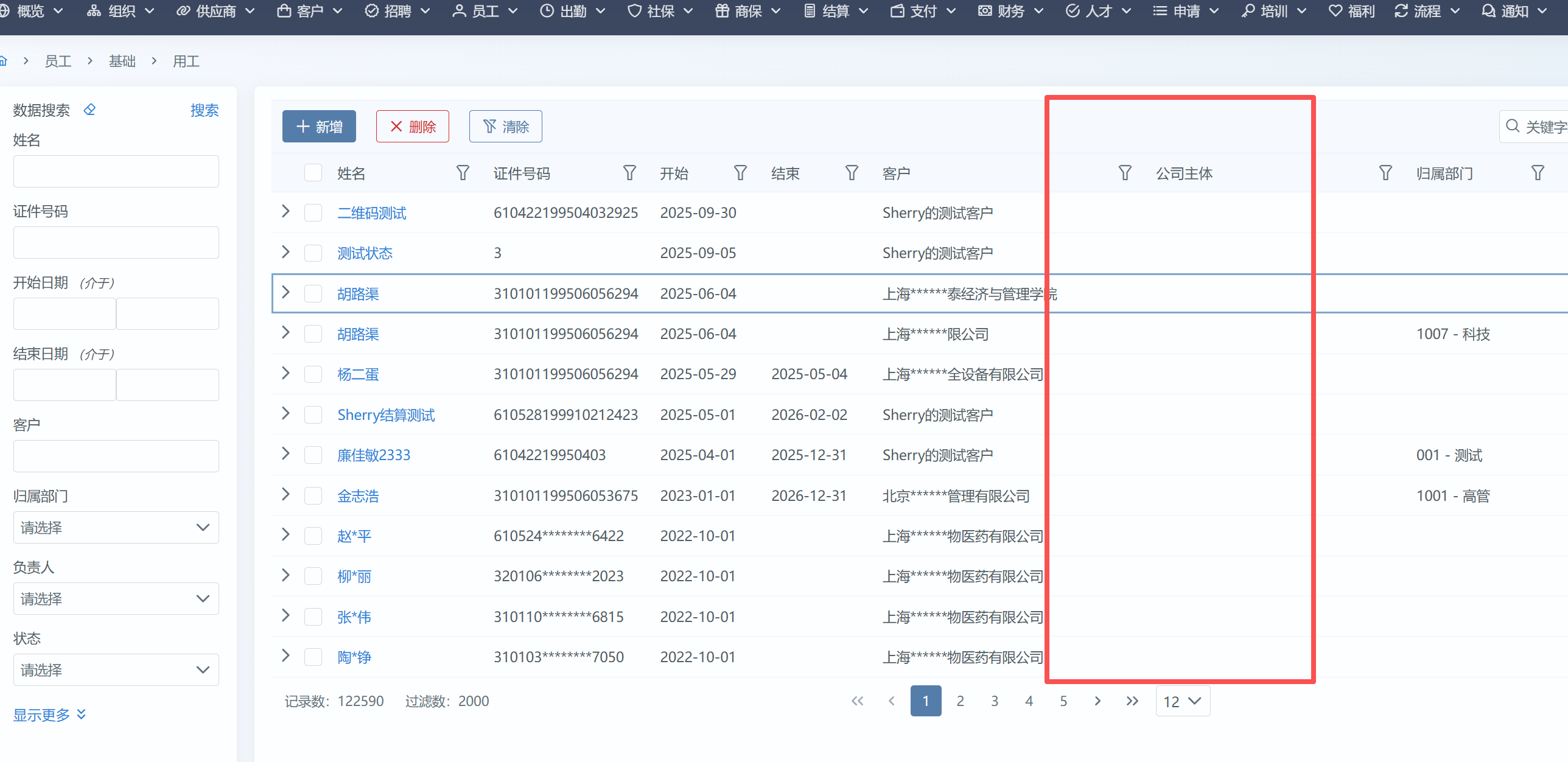Click the filter icon in 结束 column
Screen dimensions: 1568x762
coord(852,173)
